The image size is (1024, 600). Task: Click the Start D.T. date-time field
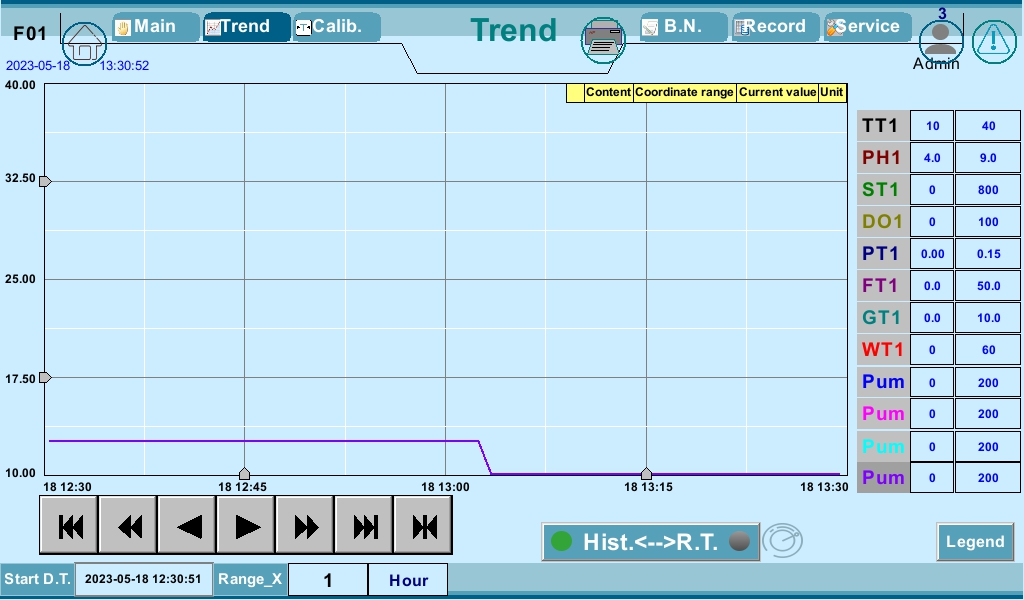pos(143,579)
